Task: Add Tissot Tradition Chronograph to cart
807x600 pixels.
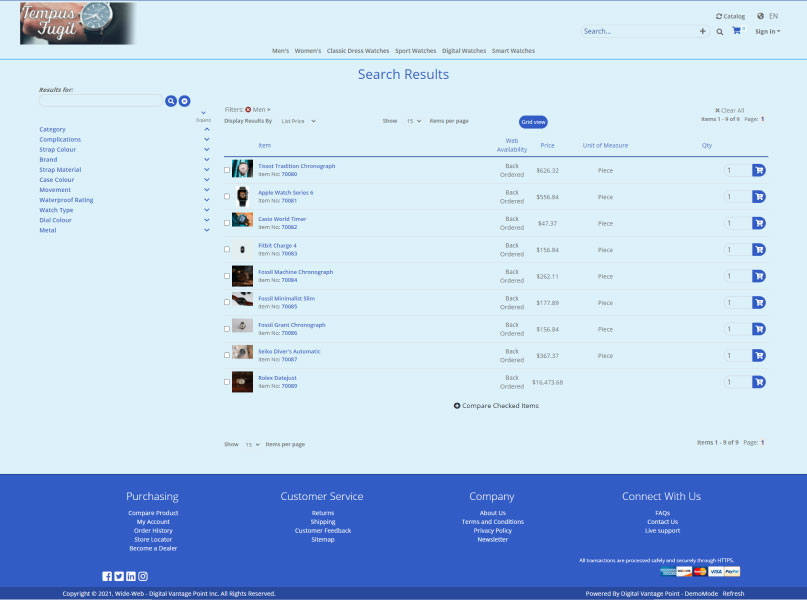Action: 759,170
